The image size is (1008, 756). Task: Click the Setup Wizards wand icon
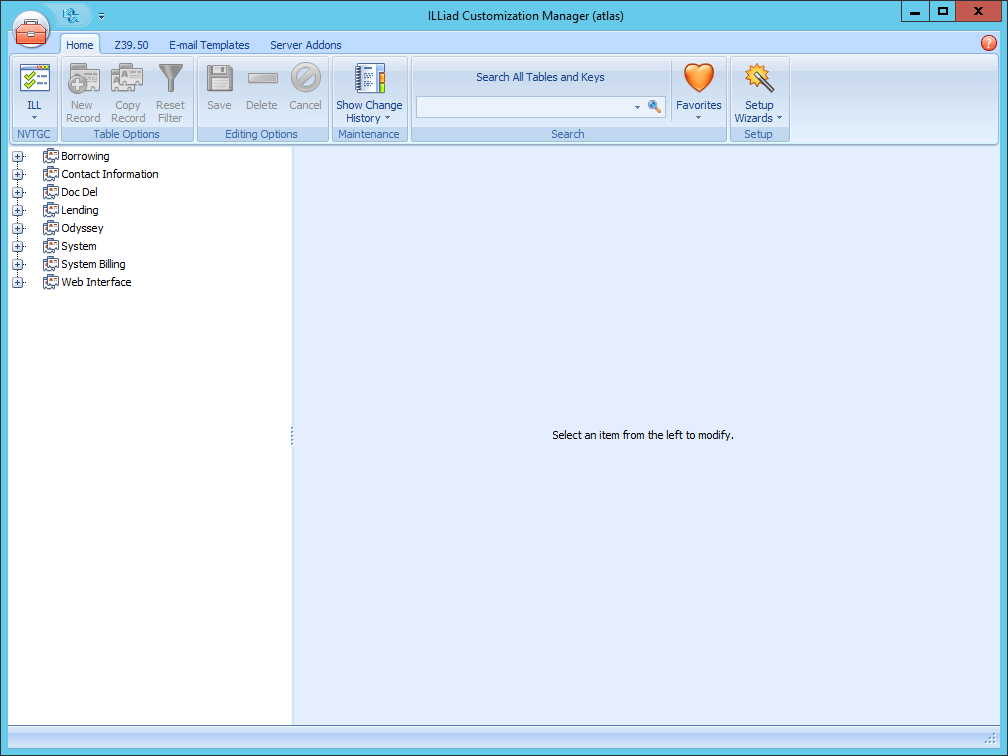(x=759, y=80)
